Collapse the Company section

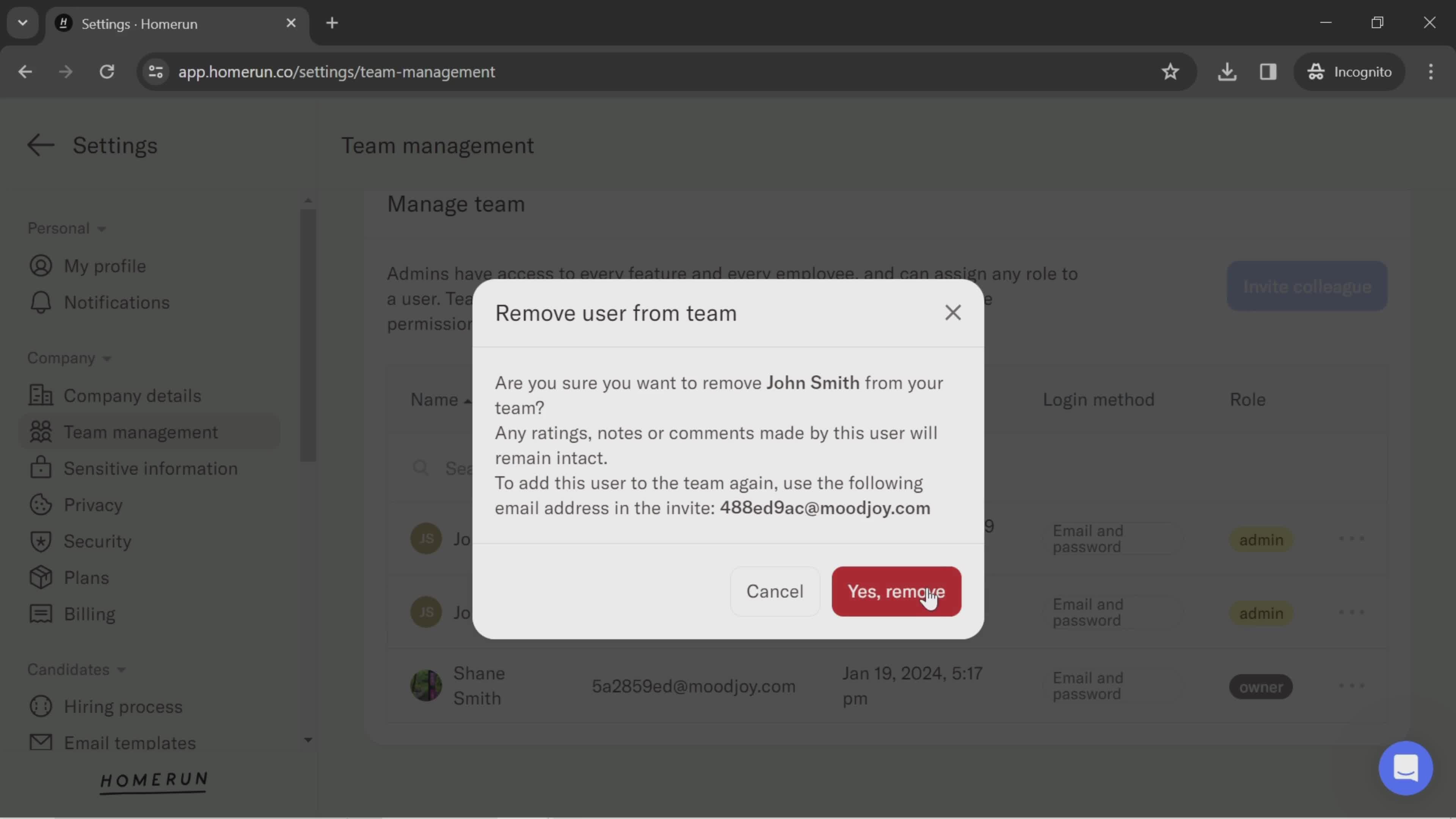point(69,358)
